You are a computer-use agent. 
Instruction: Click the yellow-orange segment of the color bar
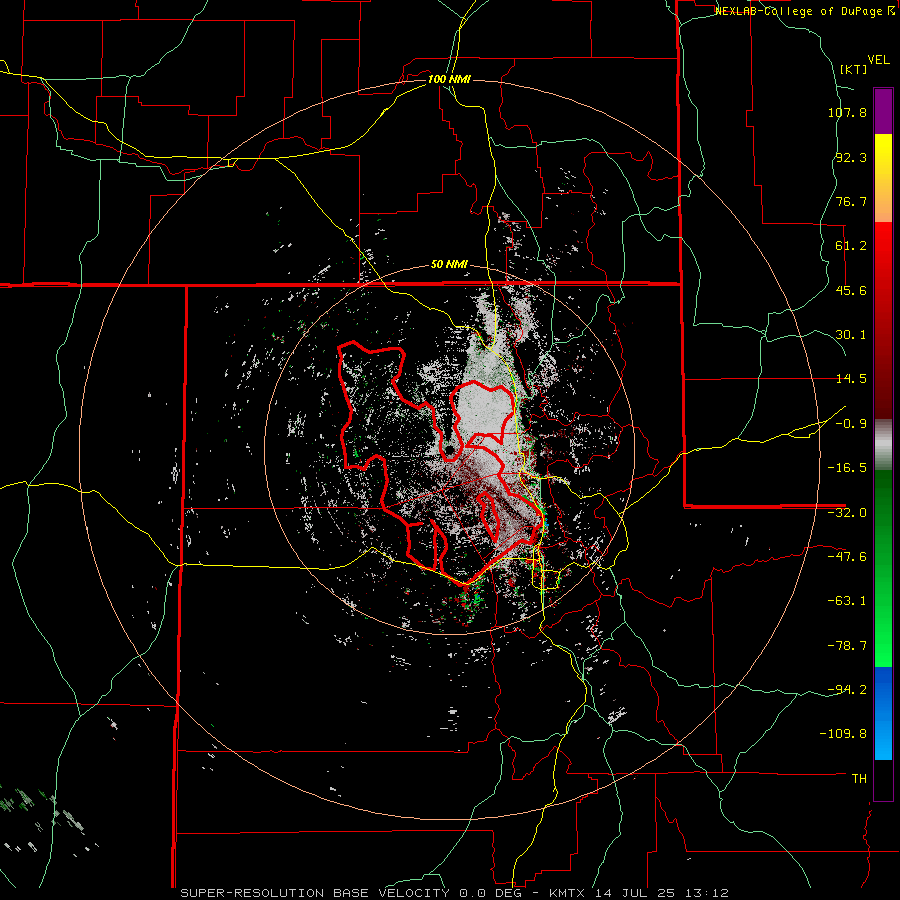[883, 178]
